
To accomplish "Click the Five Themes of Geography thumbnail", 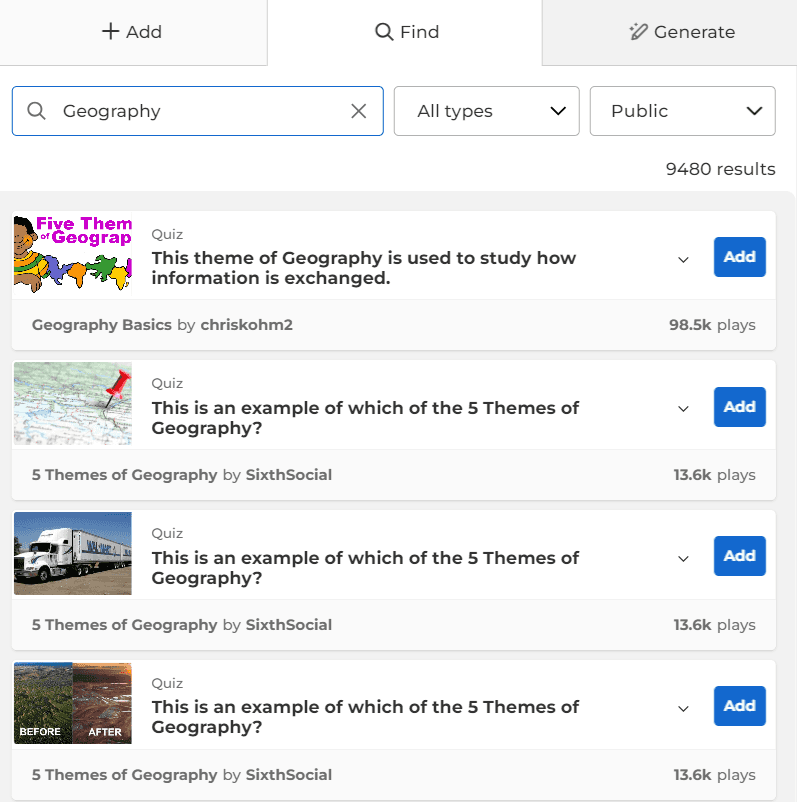I will coord(73,254).
